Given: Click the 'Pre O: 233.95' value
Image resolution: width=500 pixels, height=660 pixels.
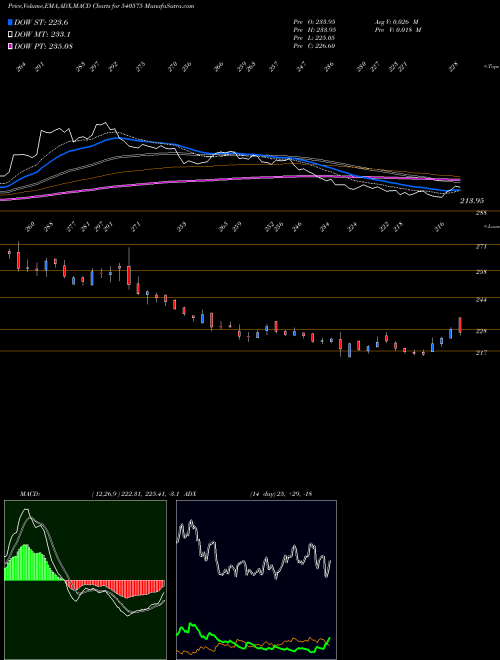Looking at the screenshot, I should pos(314,21).
